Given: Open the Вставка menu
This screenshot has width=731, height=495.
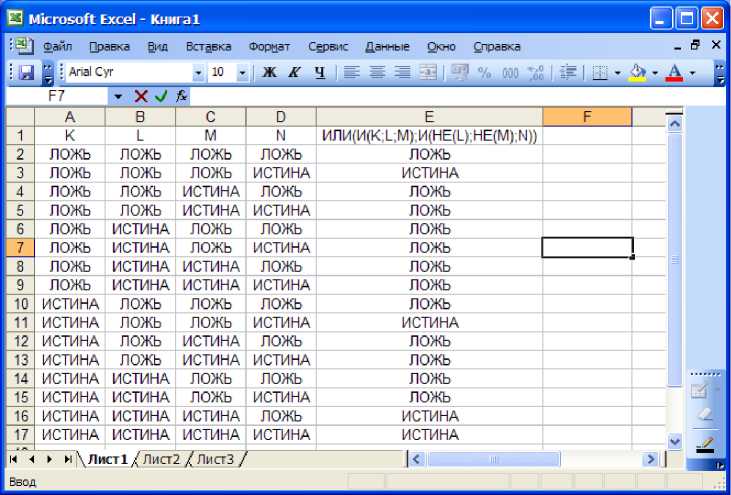Looking at the screenshot, I should (208, 47).
